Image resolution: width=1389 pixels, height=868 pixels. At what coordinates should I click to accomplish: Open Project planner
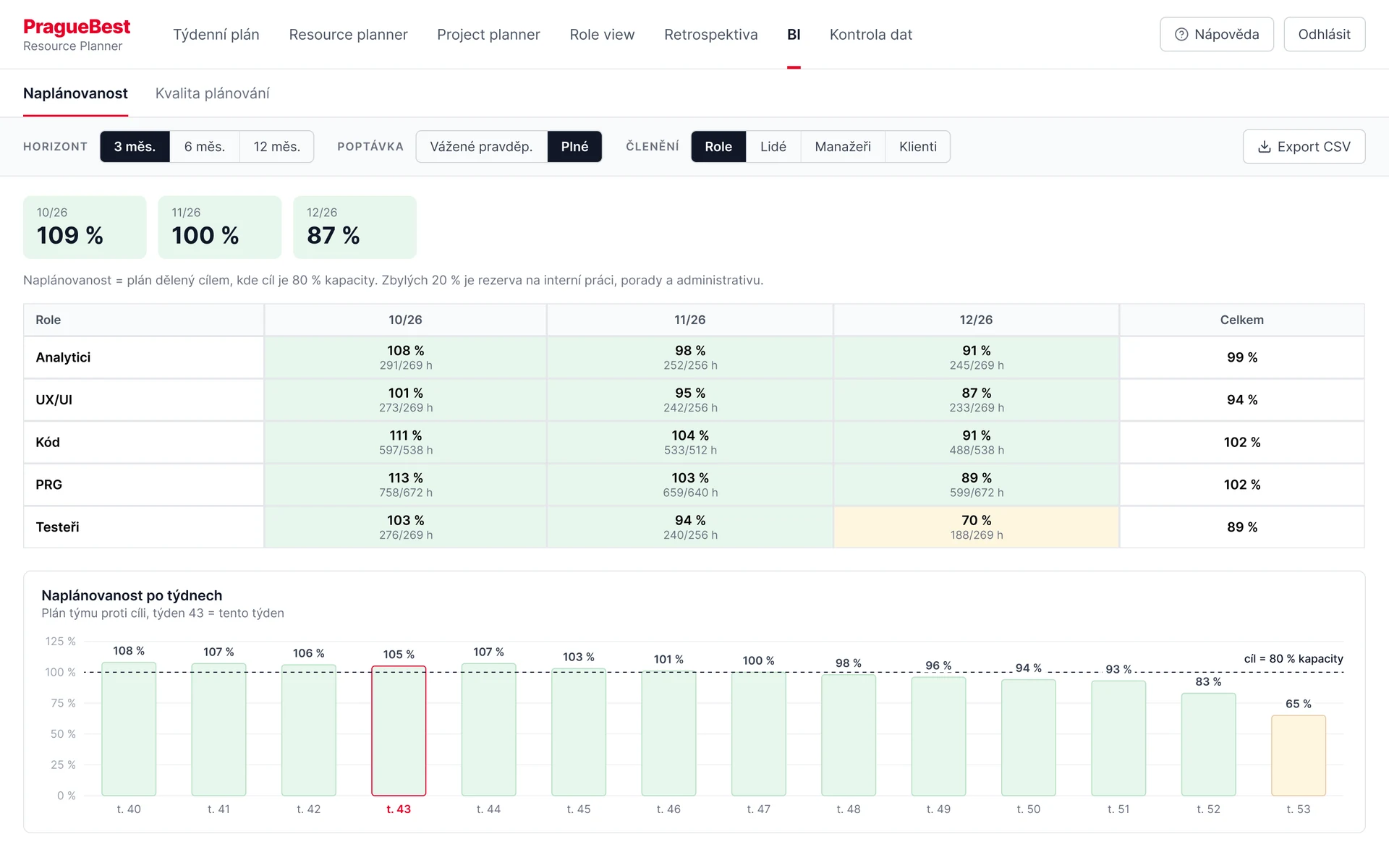tap(488, 35)
